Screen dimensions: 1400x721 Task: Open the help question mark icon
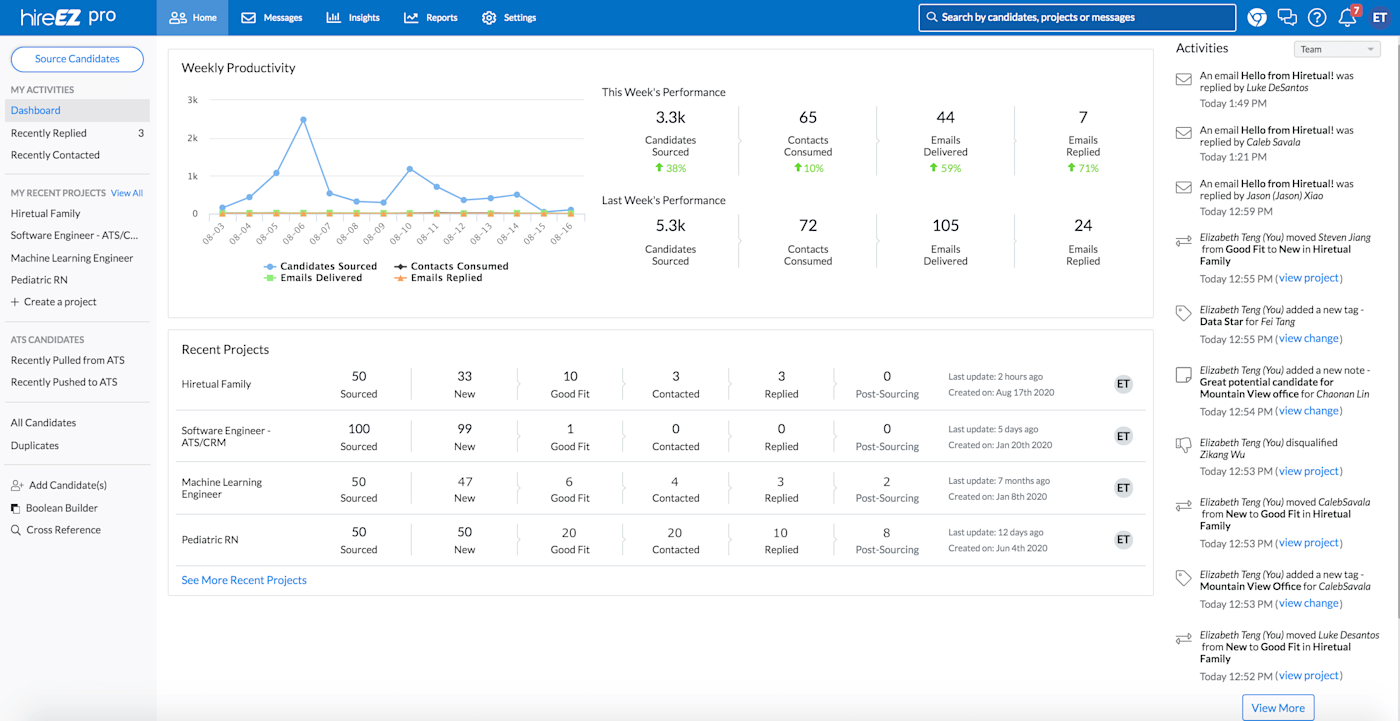(x=1317, y=17)
